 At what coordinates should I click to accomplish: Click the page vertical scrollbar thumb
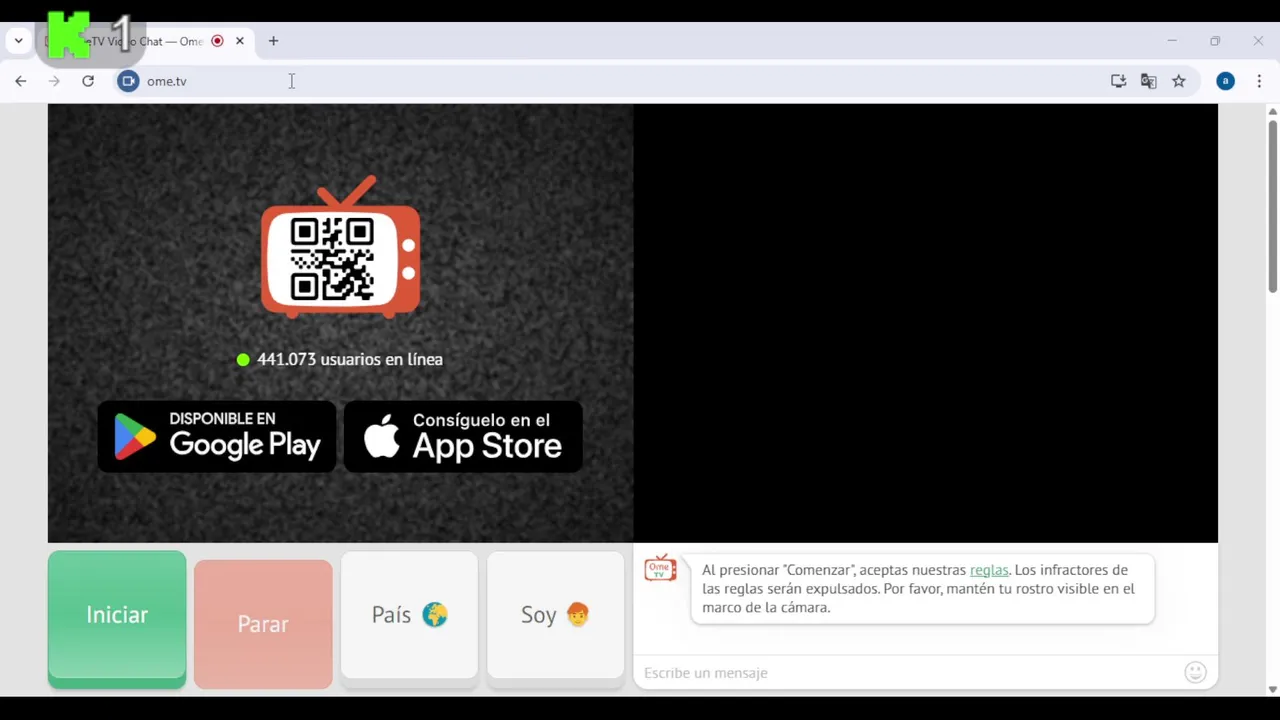[x=1273, y=205]
